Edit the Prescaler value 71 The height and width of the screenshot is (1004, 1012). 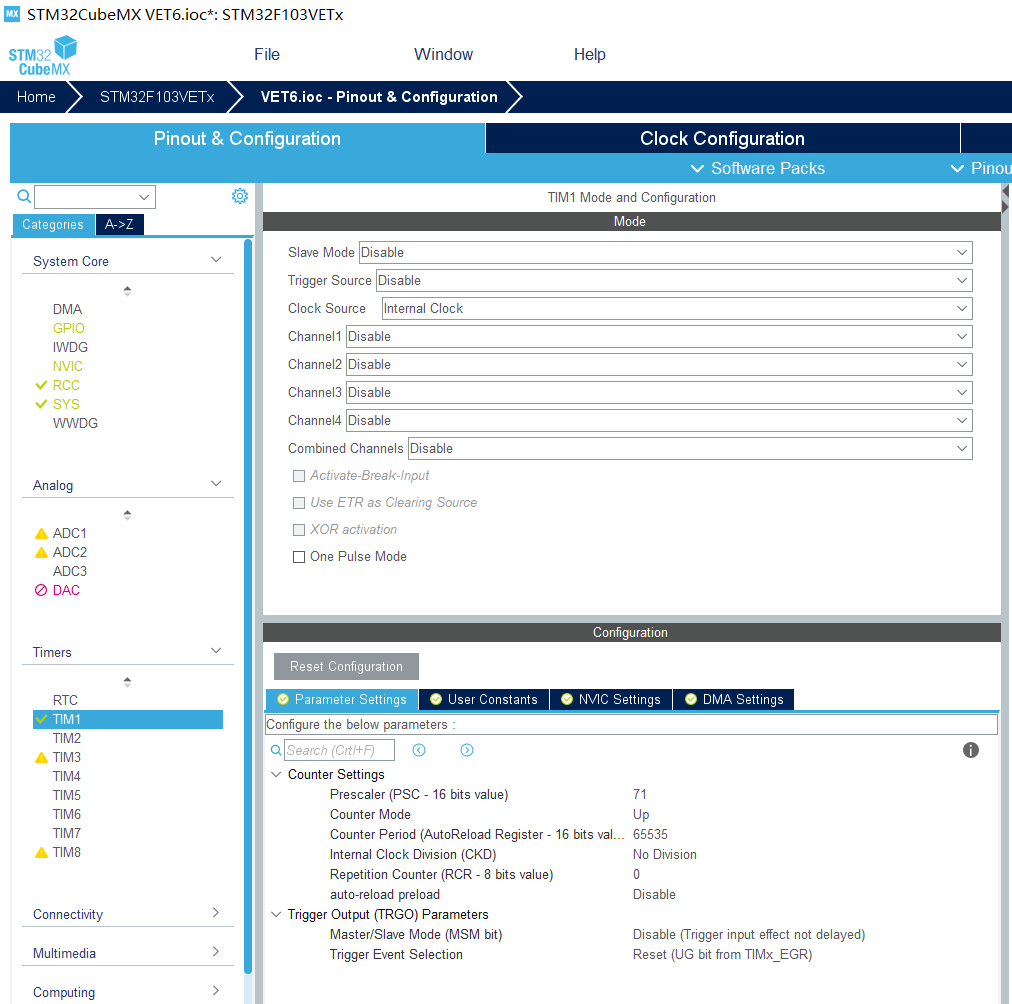(x=640, y=794)
